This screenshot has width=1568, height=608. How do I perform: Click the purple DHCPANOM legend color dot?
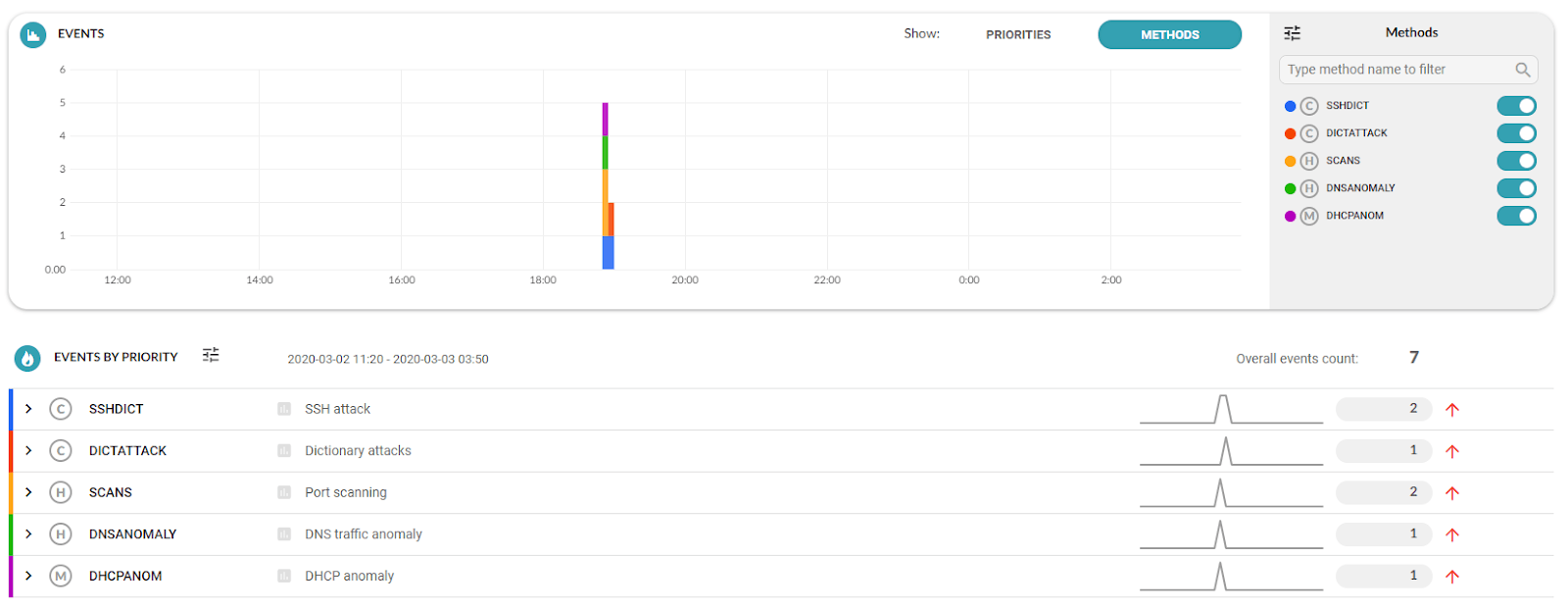pyautogui.click(x=1290, y=216)
